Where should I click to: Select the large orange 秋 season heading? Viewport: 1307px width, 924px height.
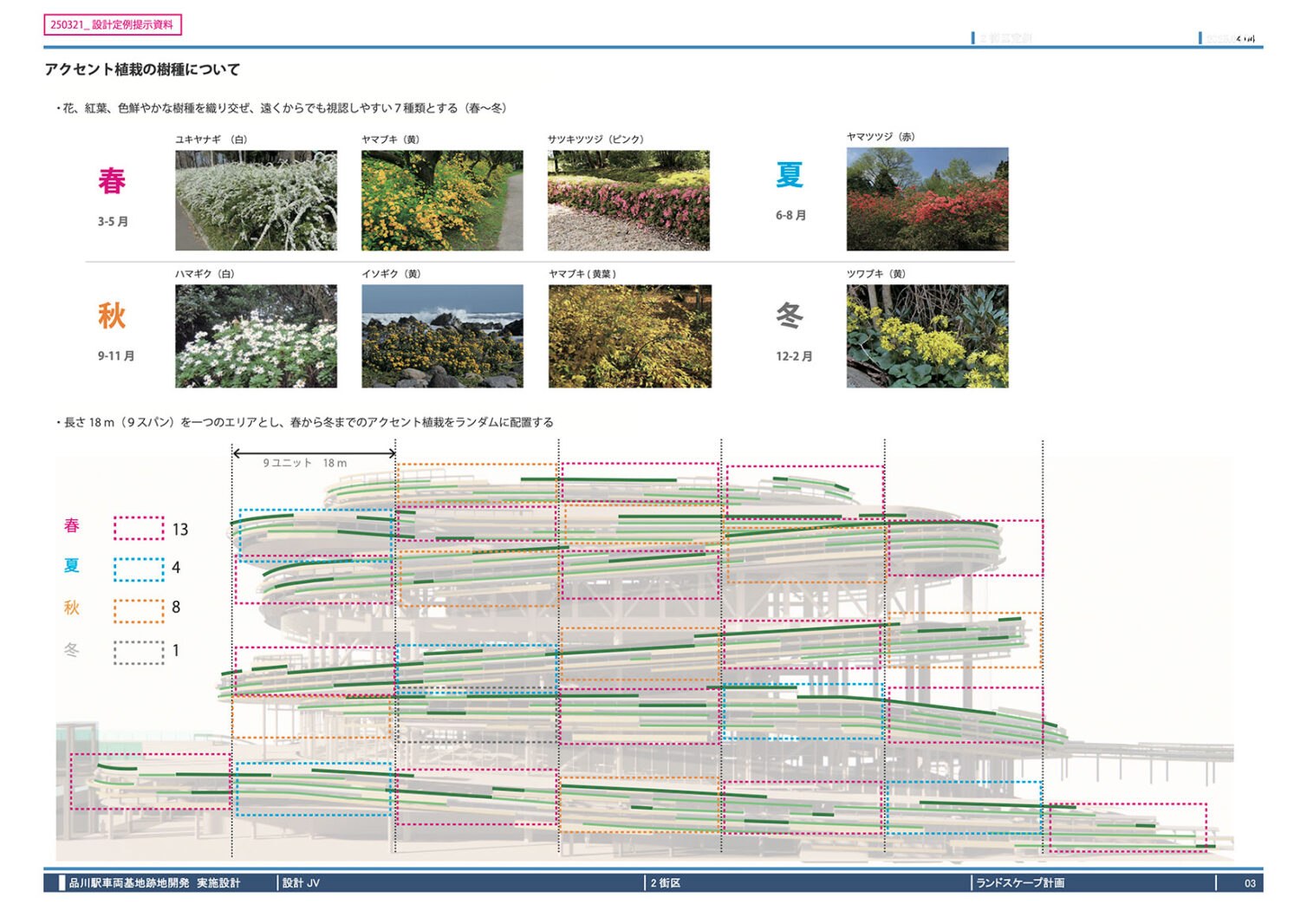(112, 316)
